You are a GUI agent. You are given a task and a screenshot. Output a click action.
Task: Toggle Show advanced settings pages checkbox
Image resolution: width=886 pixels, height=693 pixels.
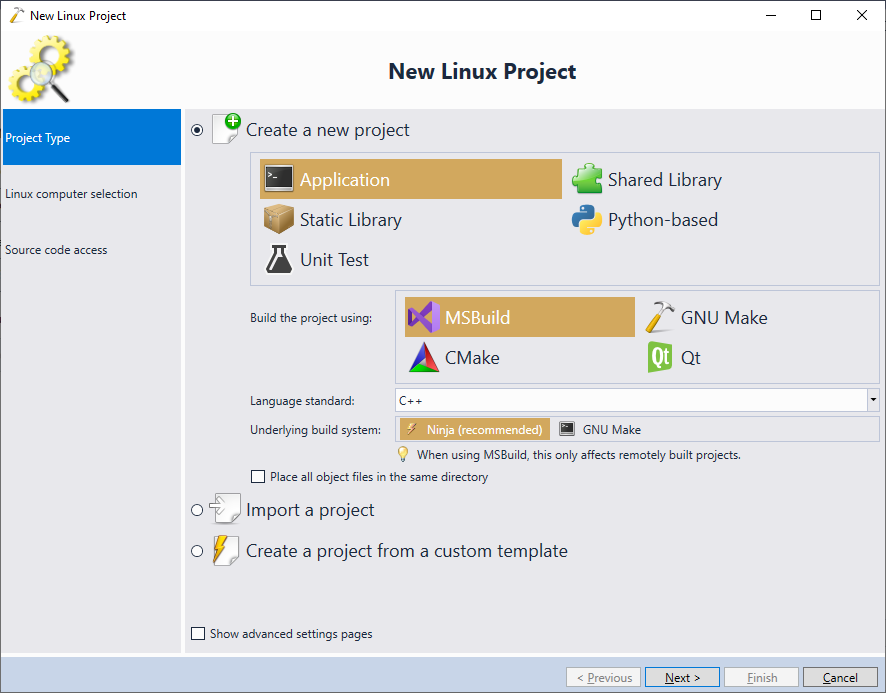[x=198, y=633]
